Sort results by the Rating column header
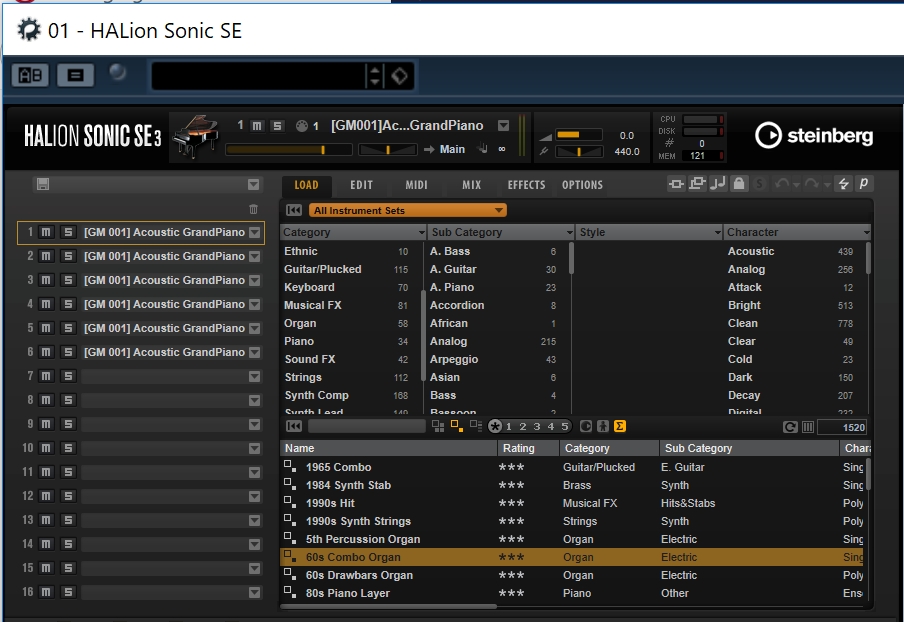Image resolution: width=904 pixels, height=622 pixels. tap(529, 448)
